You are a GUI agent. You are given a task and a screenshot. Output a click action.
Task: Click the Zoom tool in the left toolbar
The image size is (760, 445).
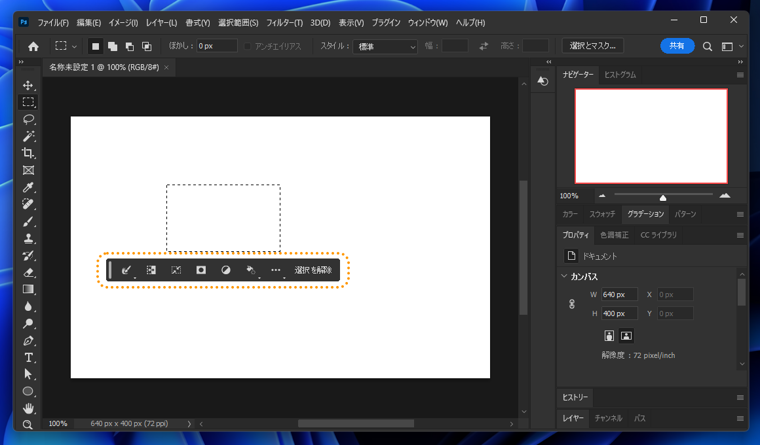(x=28, y=424)
